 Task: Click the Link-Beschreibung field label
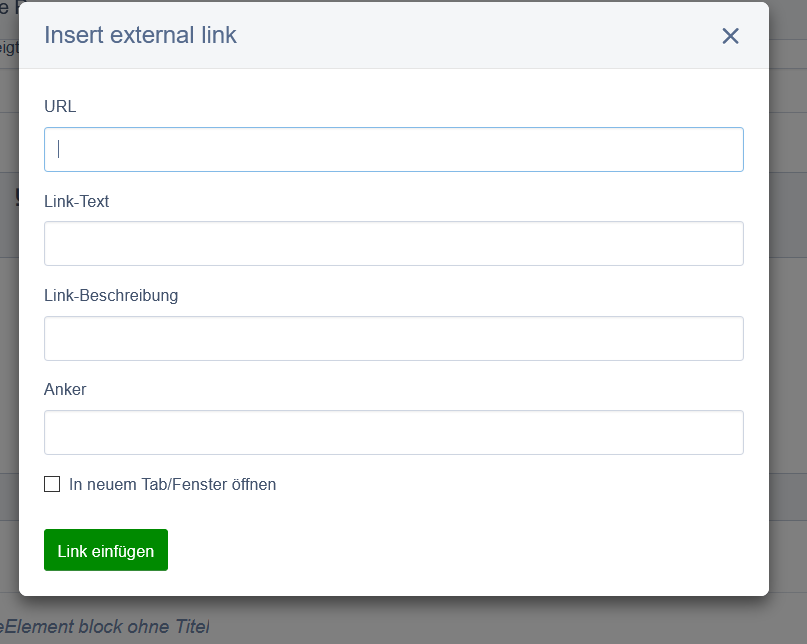111,296
